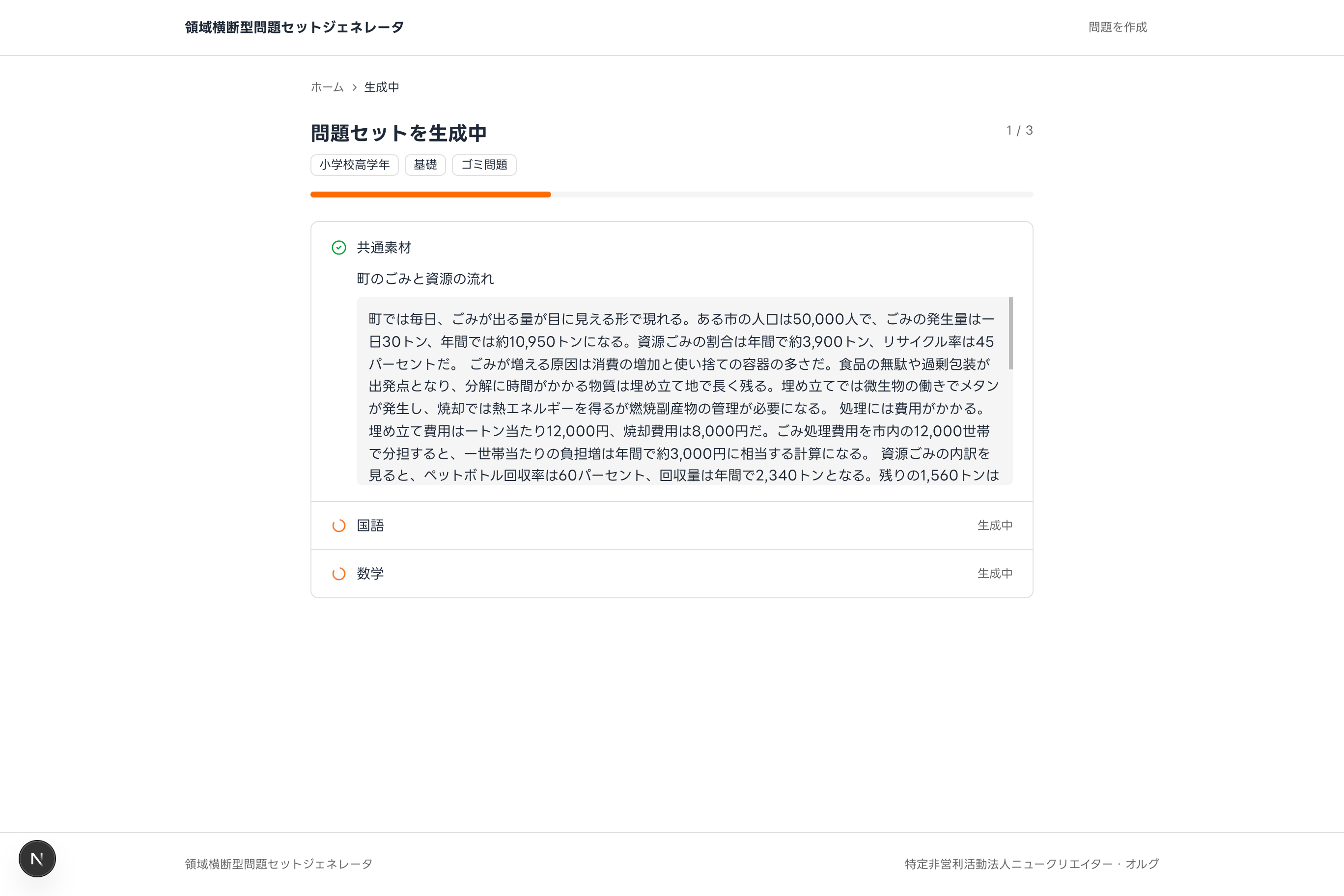Click the green checkmark beside 共通素材
Viewport: 1344px width, 896px height.
pos(339,248)
